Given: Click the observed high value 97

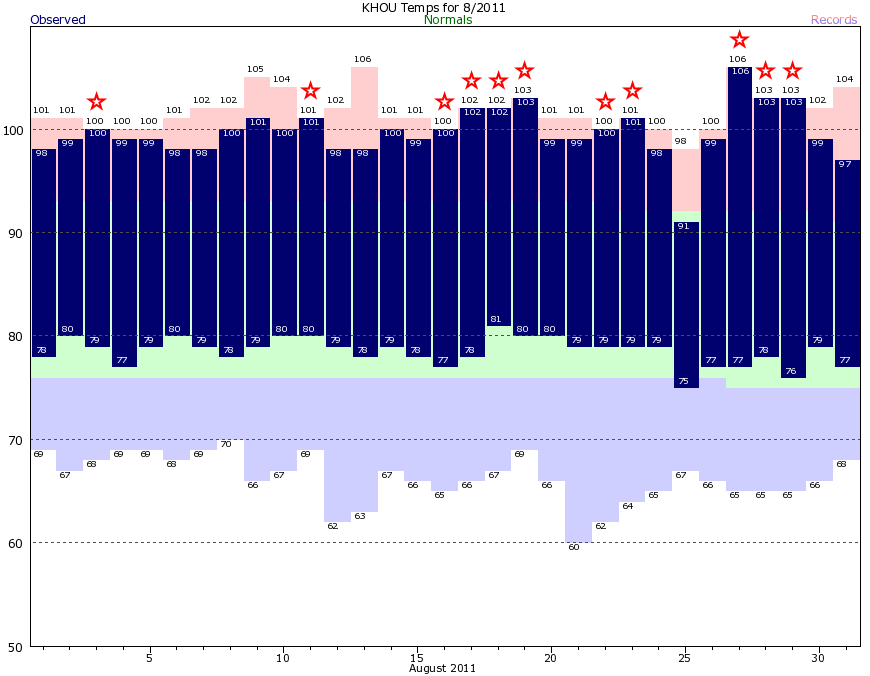Looking at the screenshot, I should 844,164.
